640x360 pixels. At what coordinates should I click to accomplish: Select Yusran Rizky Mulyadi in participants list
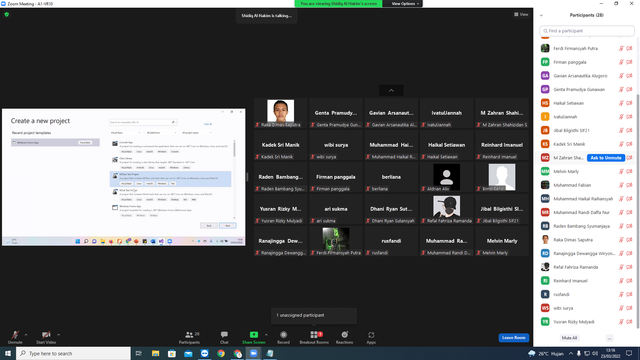tap(586, 322)
